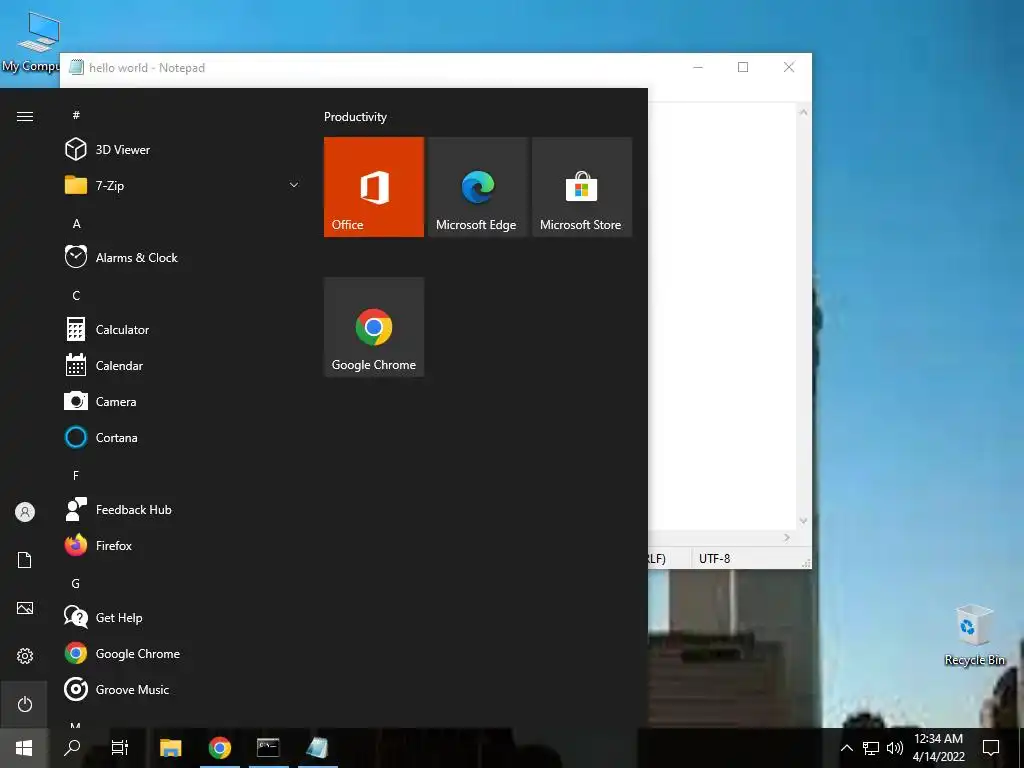
Task: Show hidden system tray icons
Action: (x=846, y=748)
